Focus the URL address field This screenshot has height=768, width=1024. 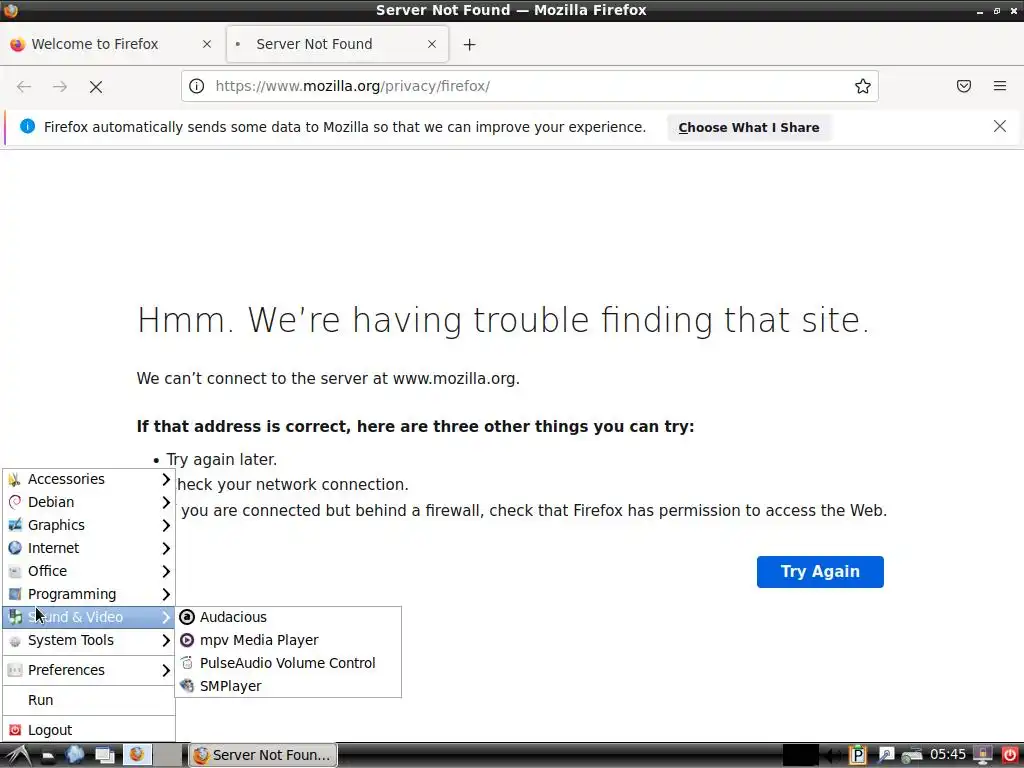pyautogui.click(x=529, y=86)
